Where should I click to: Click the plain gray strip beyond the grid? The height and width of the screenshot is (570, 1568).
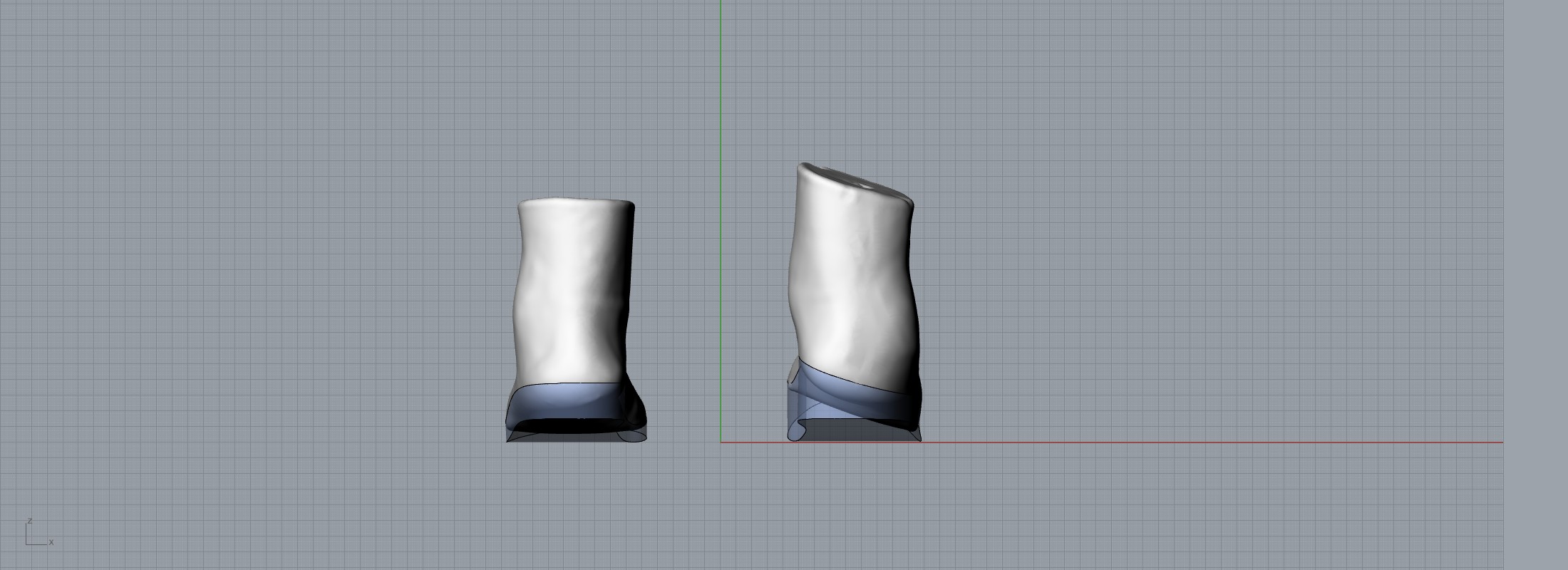pyautogui.click(x=1536, y=285)
